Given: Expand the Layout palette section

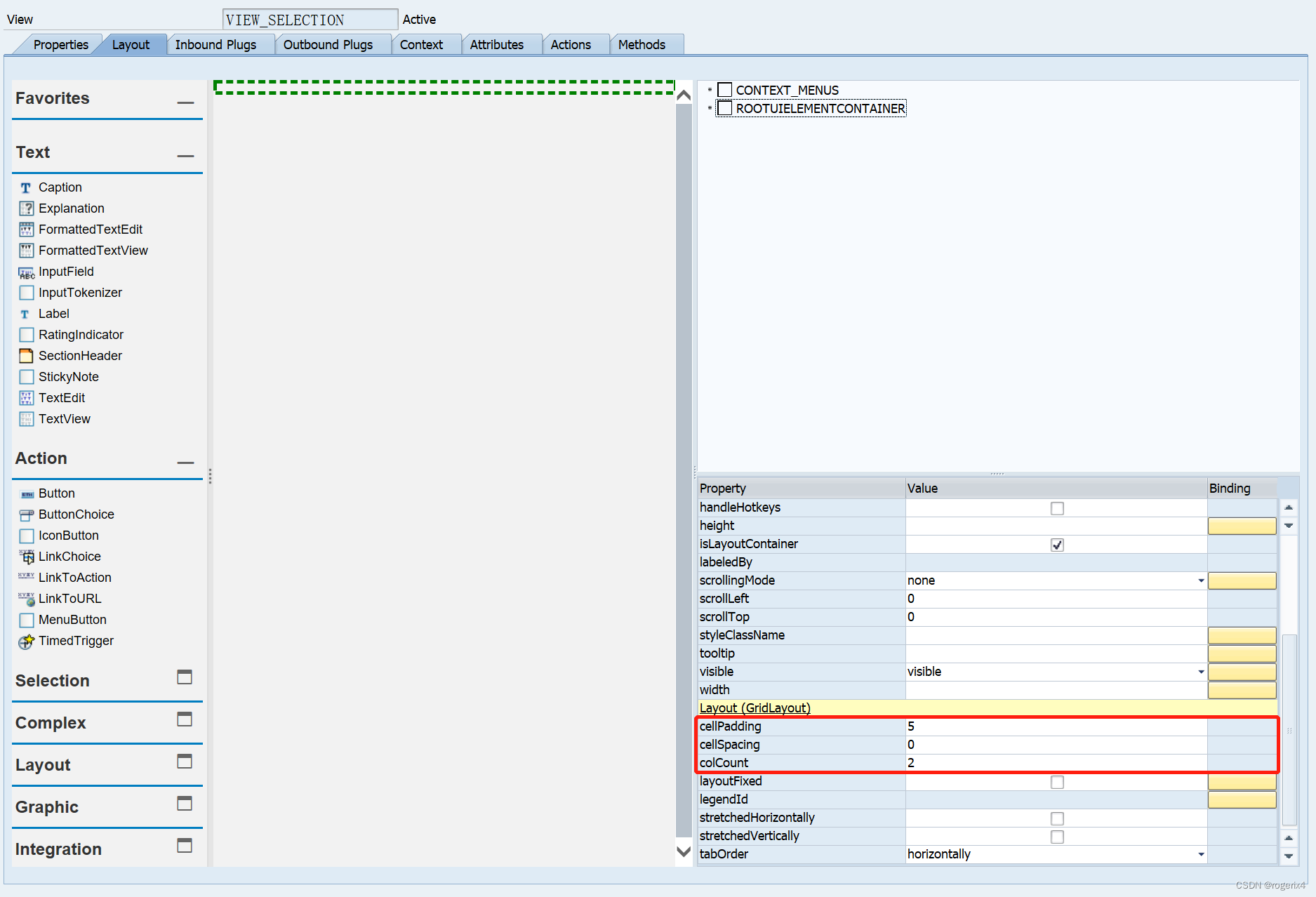Looking at the screenshot, I should pyautogui.click(x=185, y=762).
